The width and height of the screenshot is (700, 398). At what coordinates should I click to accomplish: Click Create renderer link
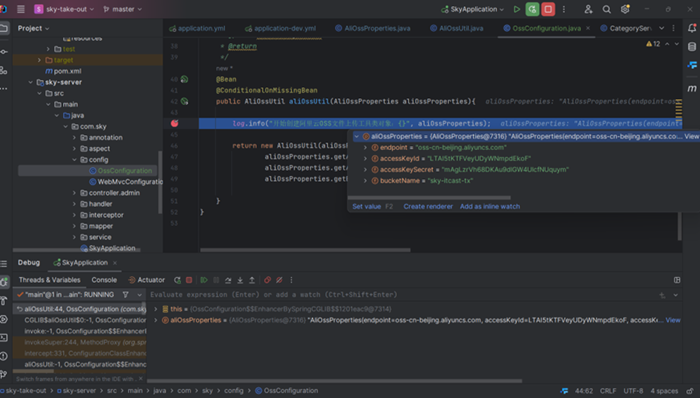click(428, 206)
